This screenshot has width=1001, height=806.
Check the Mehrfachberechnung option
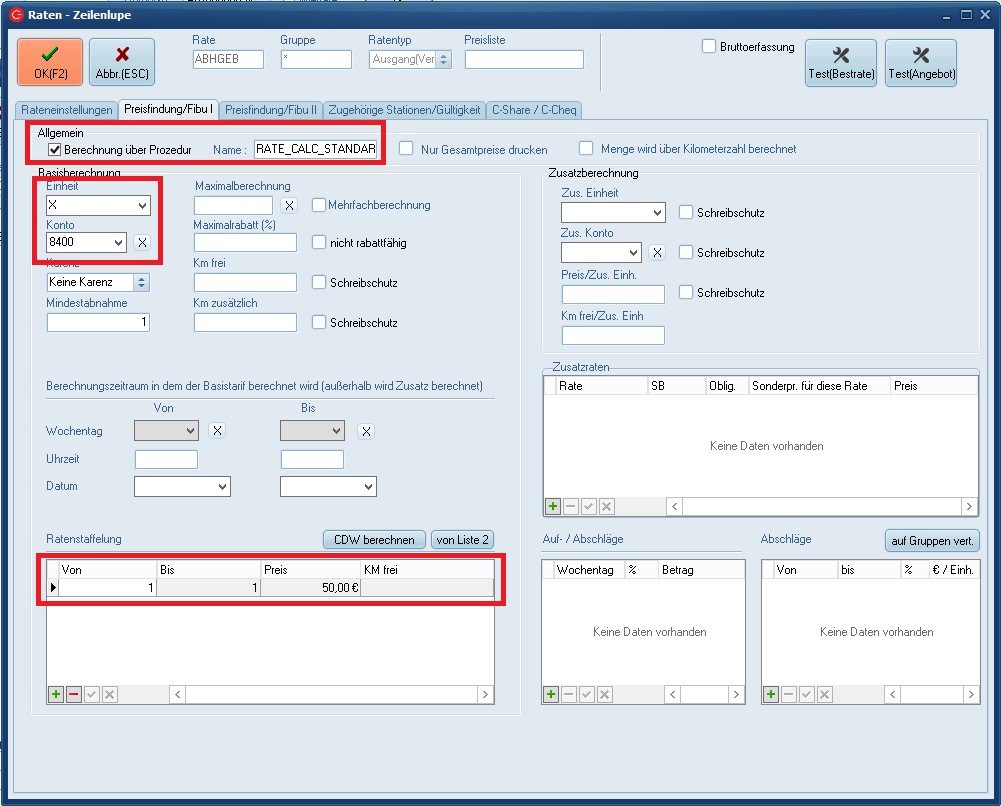click(319, 205)
